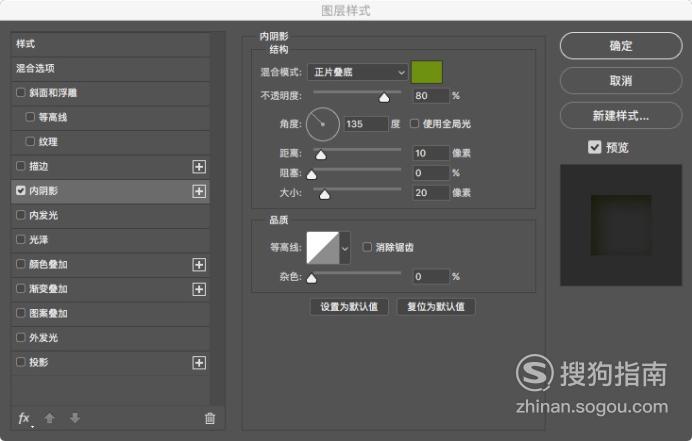This screenshot has width=692, height=441.
Task: Select the 外发光 row label
Action: 43,338
